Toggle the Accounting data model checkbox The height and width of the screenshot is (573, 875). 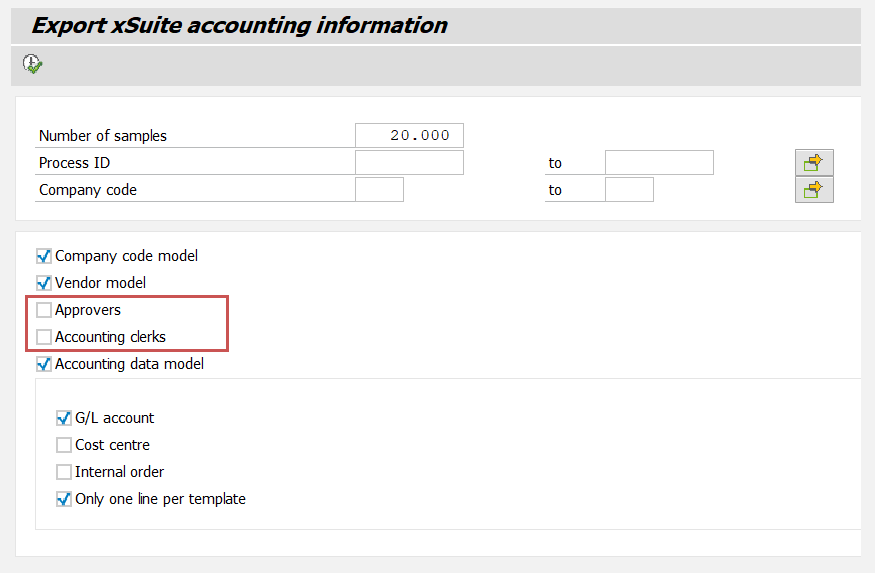click(x=44, y=364)
